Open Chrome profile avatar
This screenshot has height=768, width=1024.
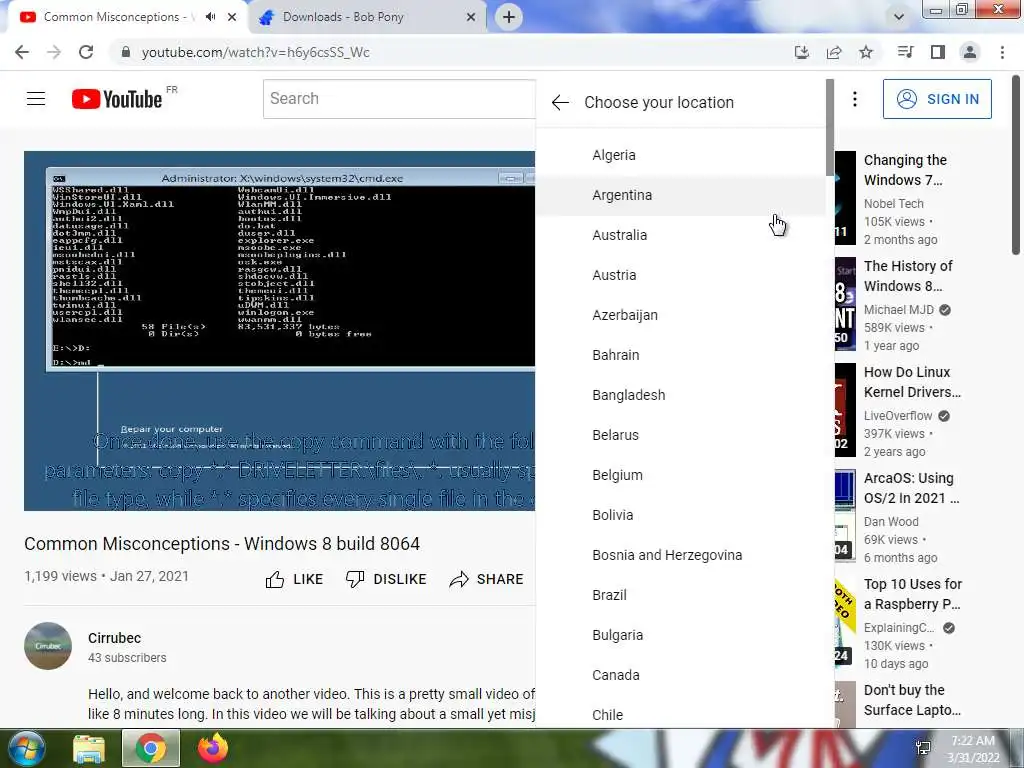pos(970,52)
